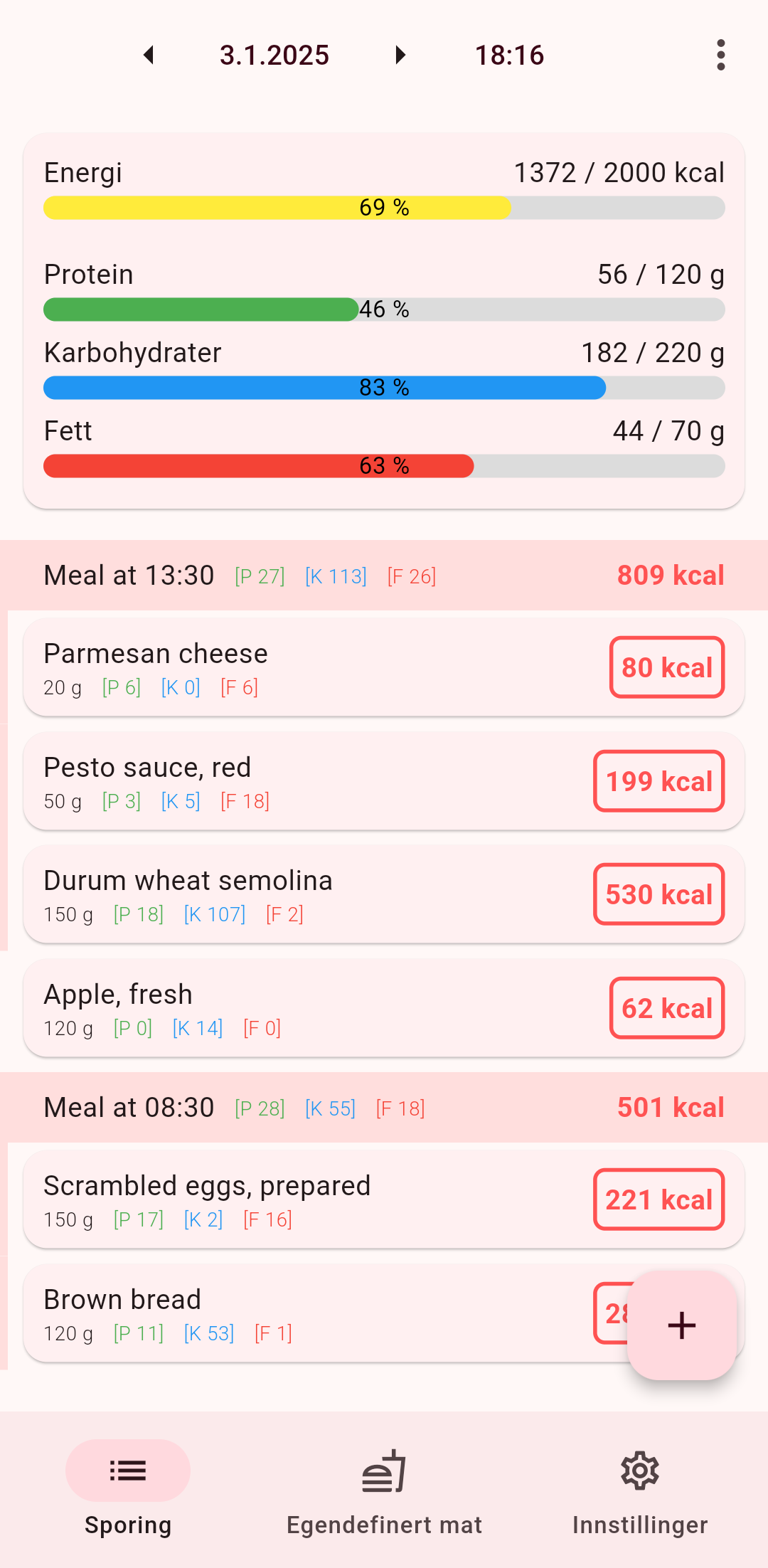This screenshot has width=768, height=1568.
Task: Tap the plus add-food button
Action: pos(681,1325)
